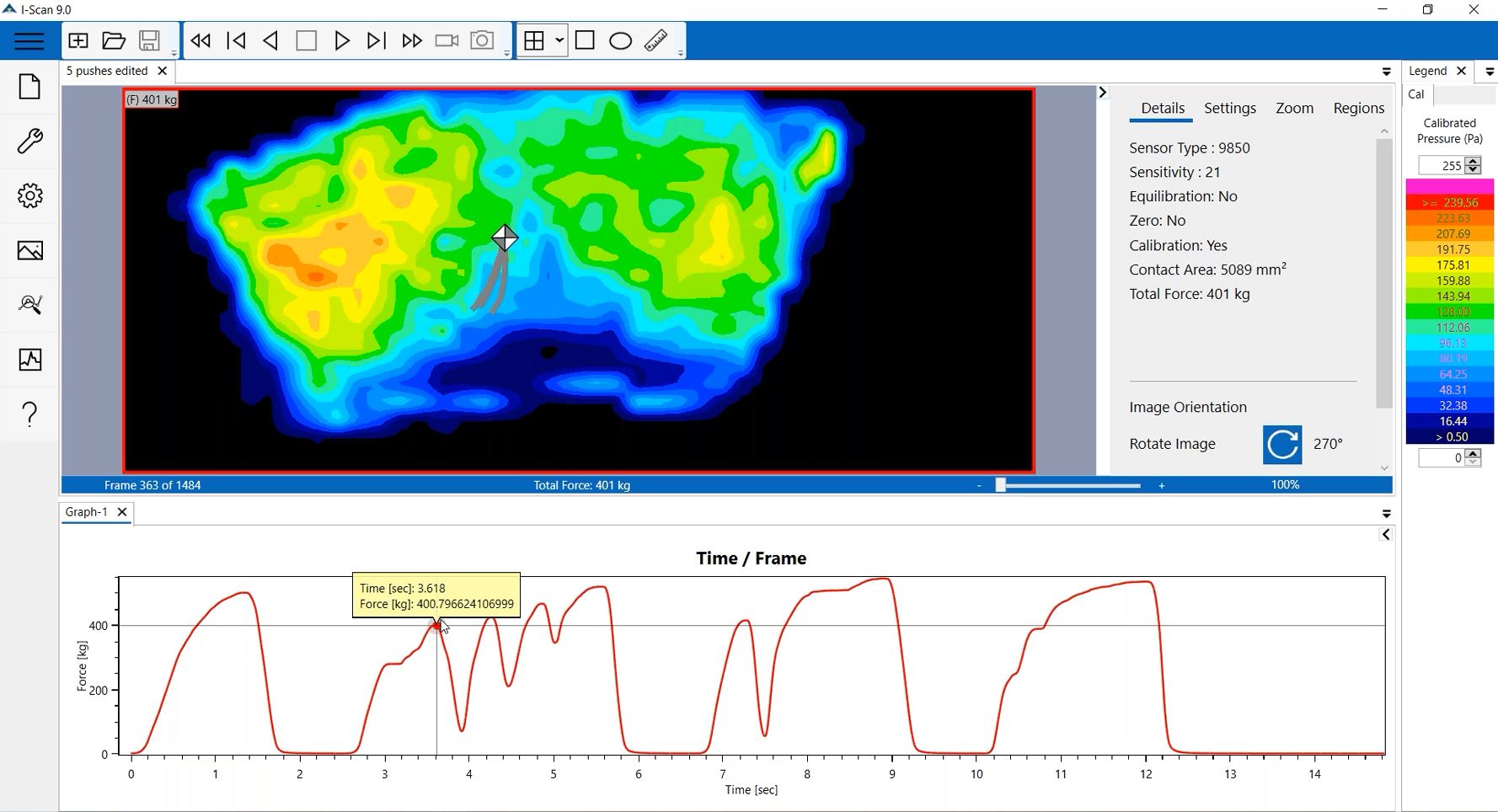The image size is (1498, 812).
Task: Switch to the Regions tab
Action: (1358, 108)
